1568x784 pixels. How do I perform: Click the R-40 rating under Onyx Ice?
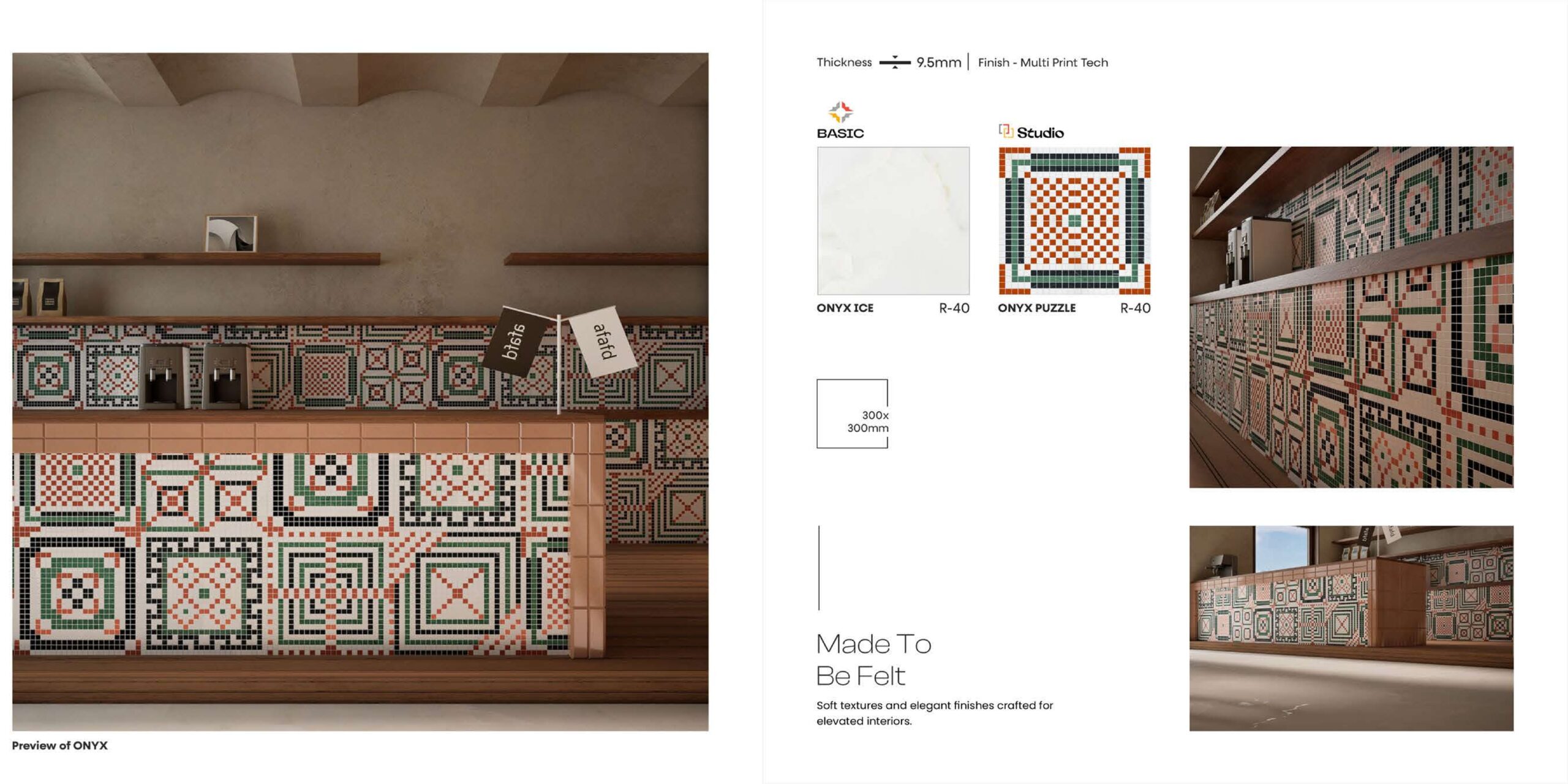pos(954,308)
